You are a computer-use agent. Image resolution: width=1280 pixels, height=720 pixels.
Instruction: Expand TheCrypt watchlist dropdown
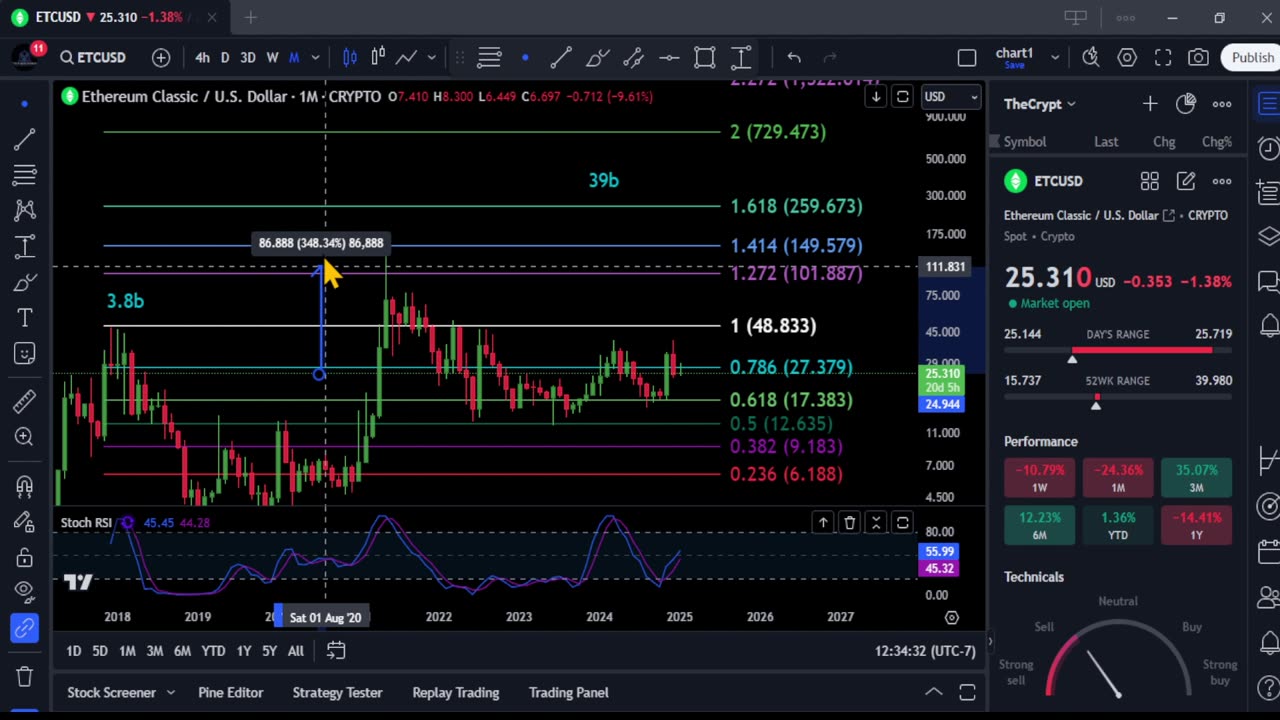tap(1040, 104)
